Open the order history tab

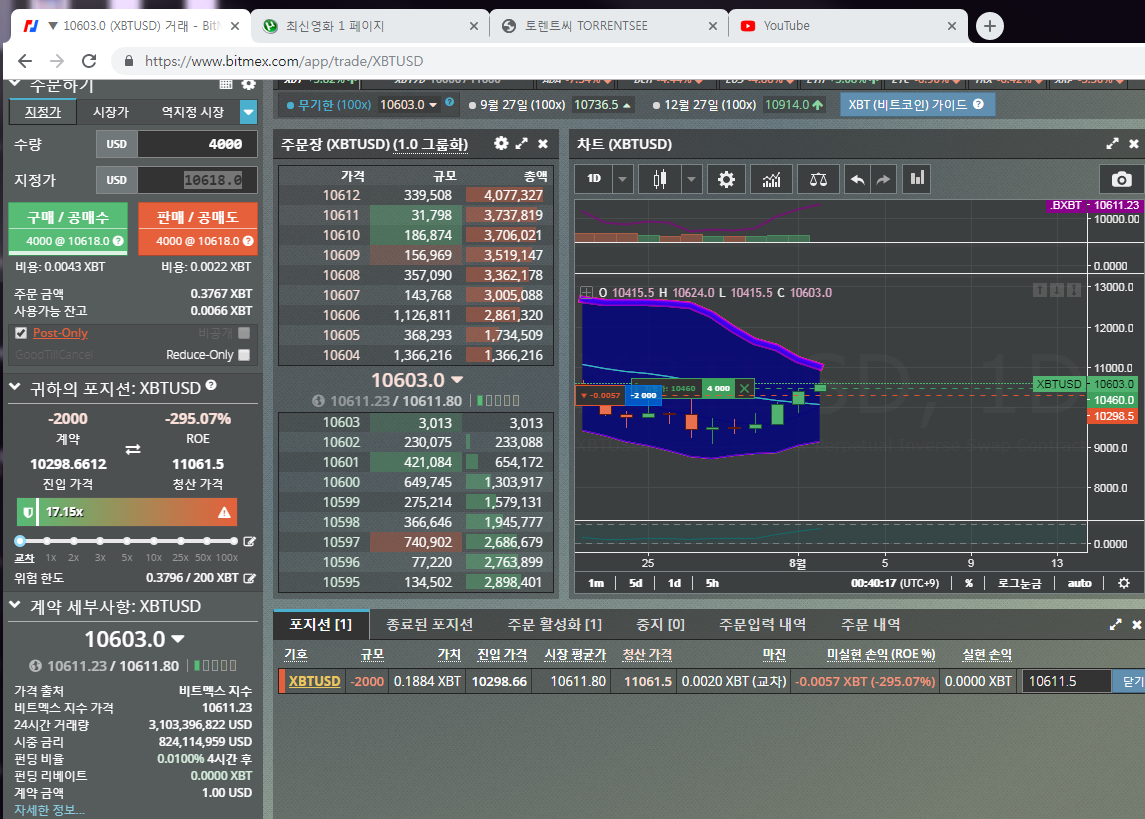870,624
